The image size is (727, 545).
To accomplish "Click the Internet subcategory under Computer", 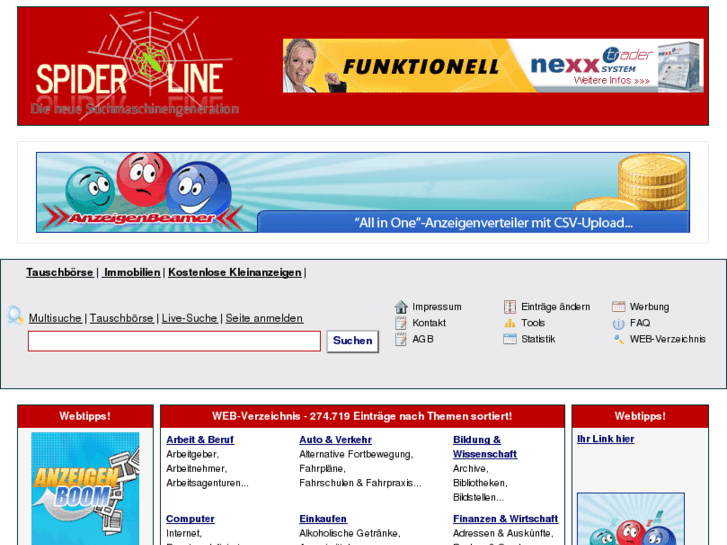I will tap(183, 533).
